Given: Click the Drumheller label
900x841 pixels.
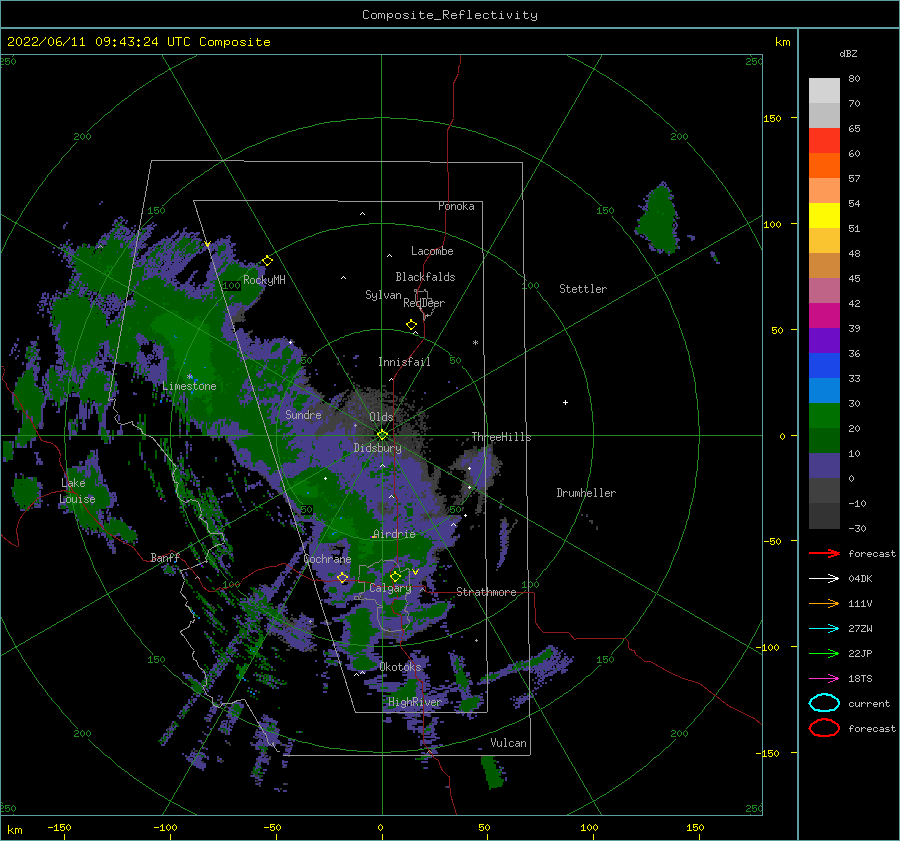Looking at the screenshot, I should pos(586,493).
